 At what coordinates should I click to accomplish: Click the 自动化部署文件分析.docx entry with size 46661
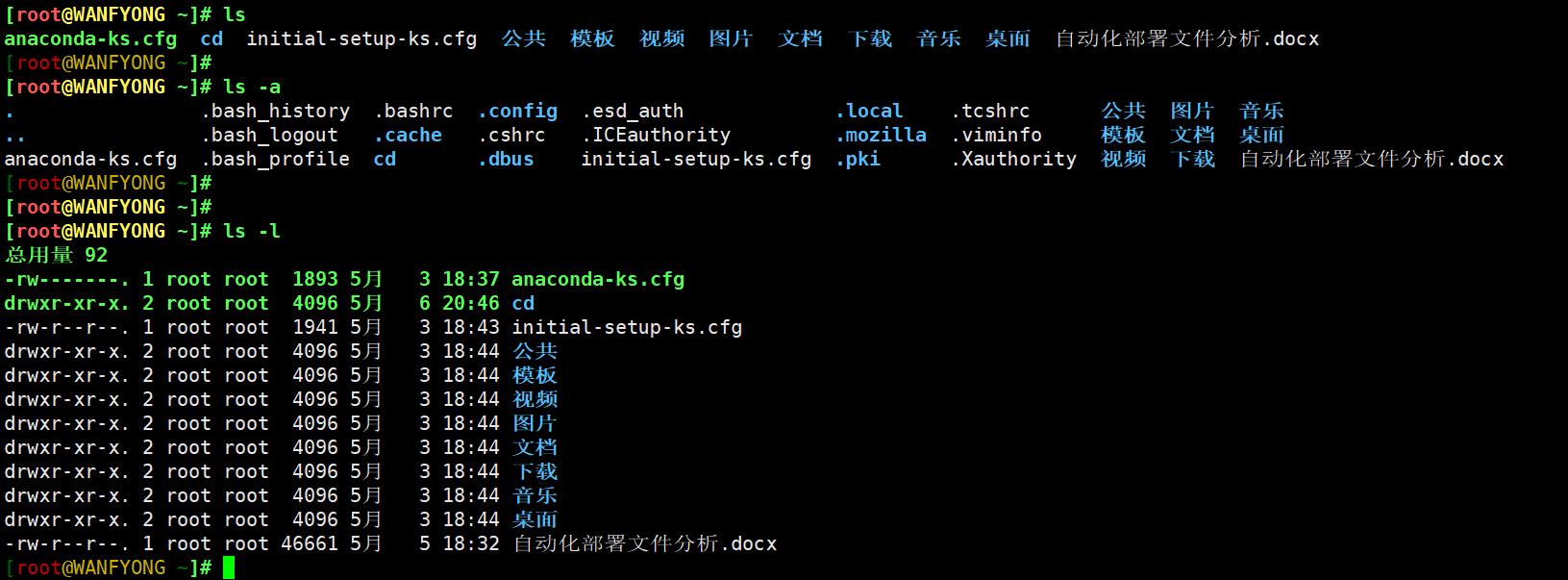click(644, 544)
